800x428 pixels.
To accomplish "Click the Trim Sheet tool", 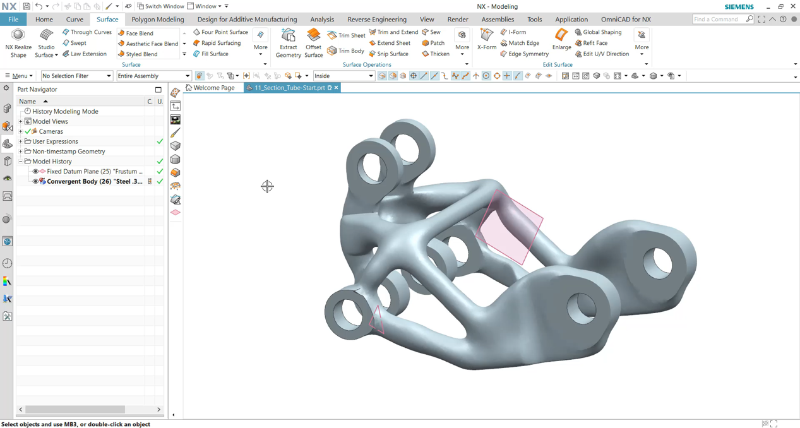I will [x=346, y=35].
